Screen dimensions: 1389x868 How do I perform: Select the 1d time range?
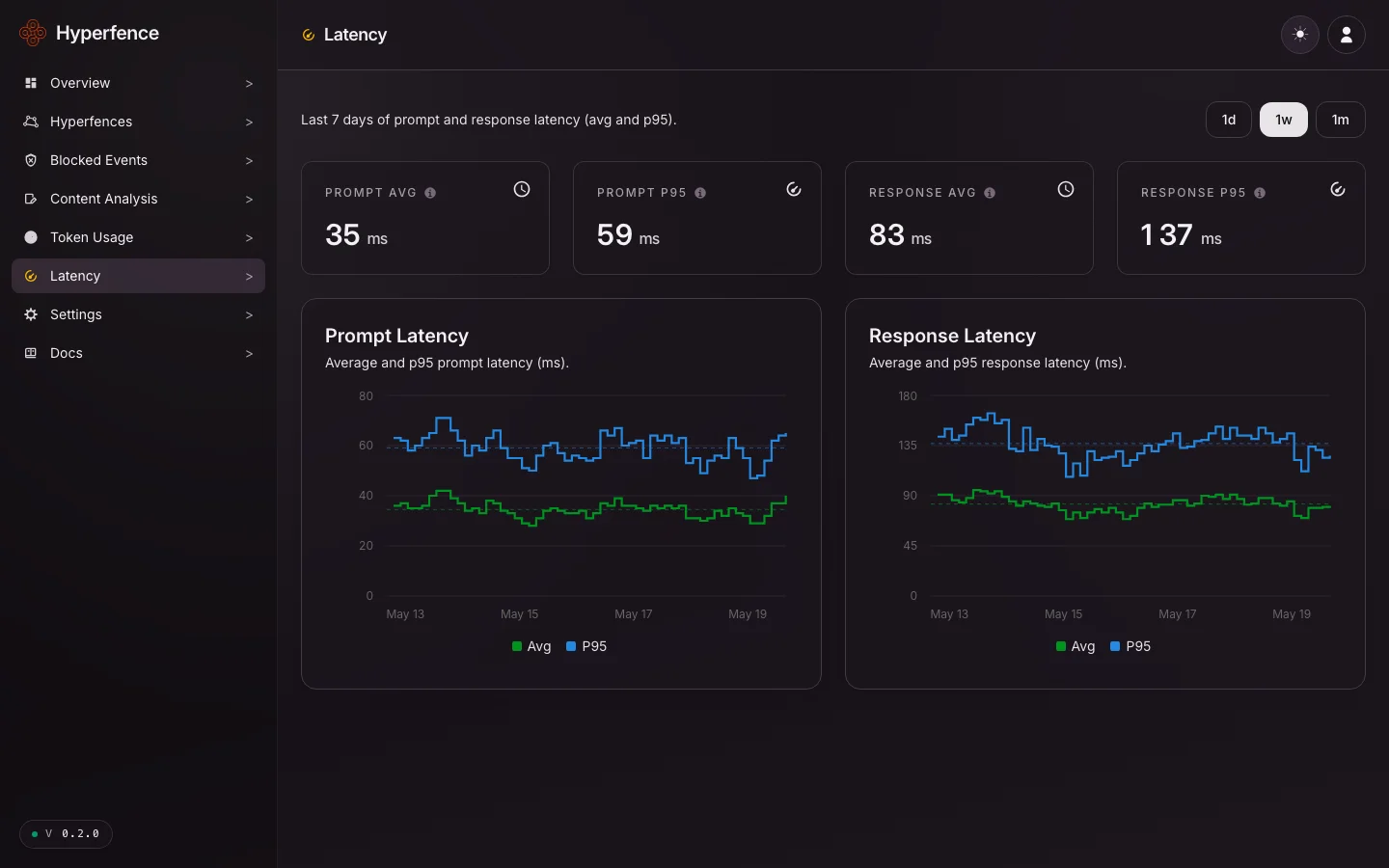[x=1229, y=120]
